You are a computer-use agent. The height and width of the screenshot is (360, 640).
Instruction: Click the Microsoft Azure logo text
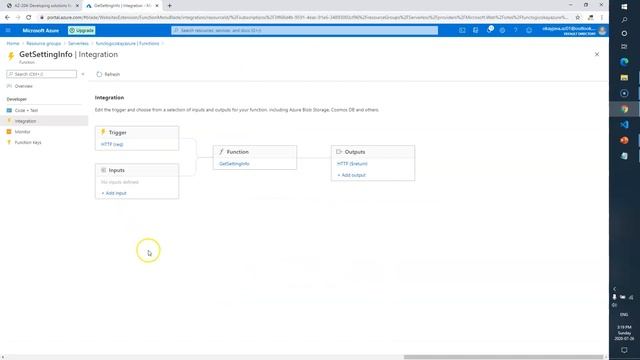point(40,31)
